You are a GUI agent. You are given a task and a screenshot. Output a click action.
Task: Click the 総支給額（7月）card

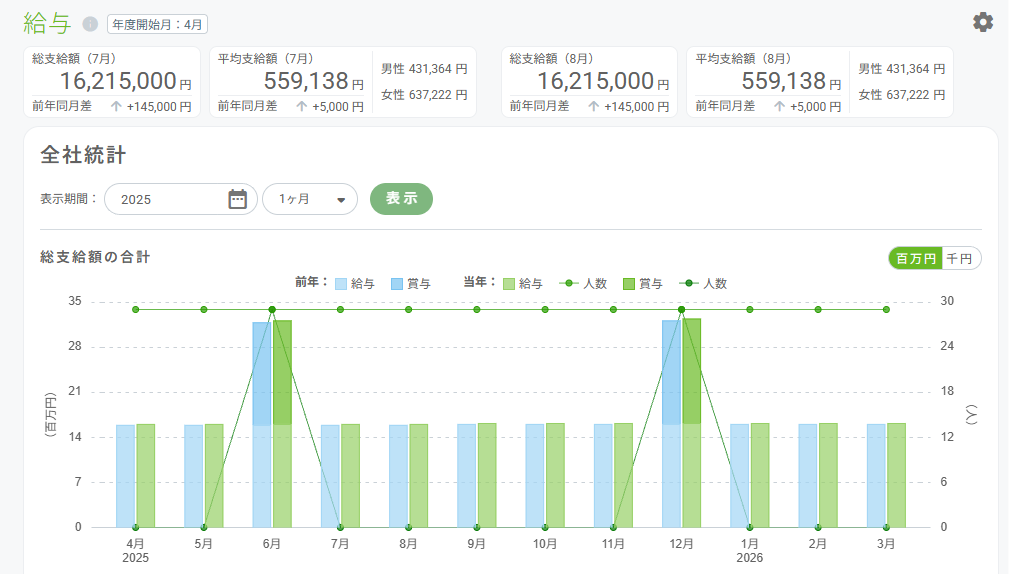[112, 82]
